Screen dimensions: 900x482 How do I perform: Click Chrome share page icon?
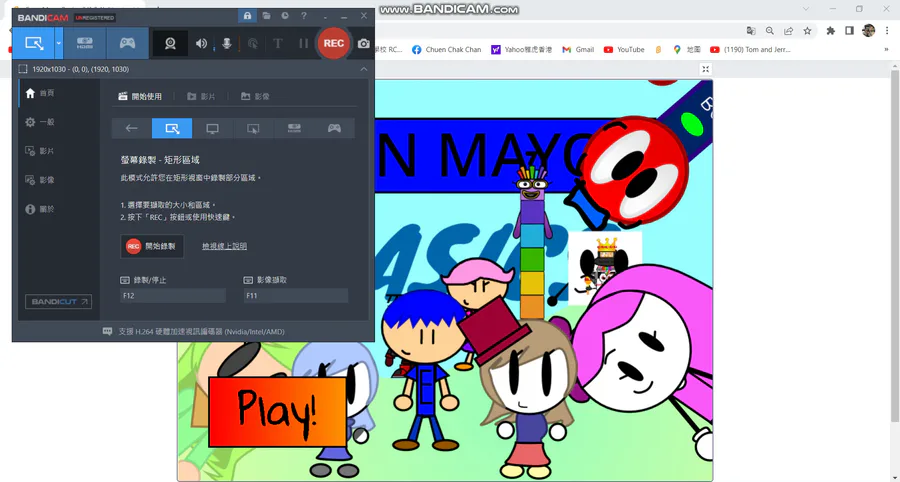point(789,31)
